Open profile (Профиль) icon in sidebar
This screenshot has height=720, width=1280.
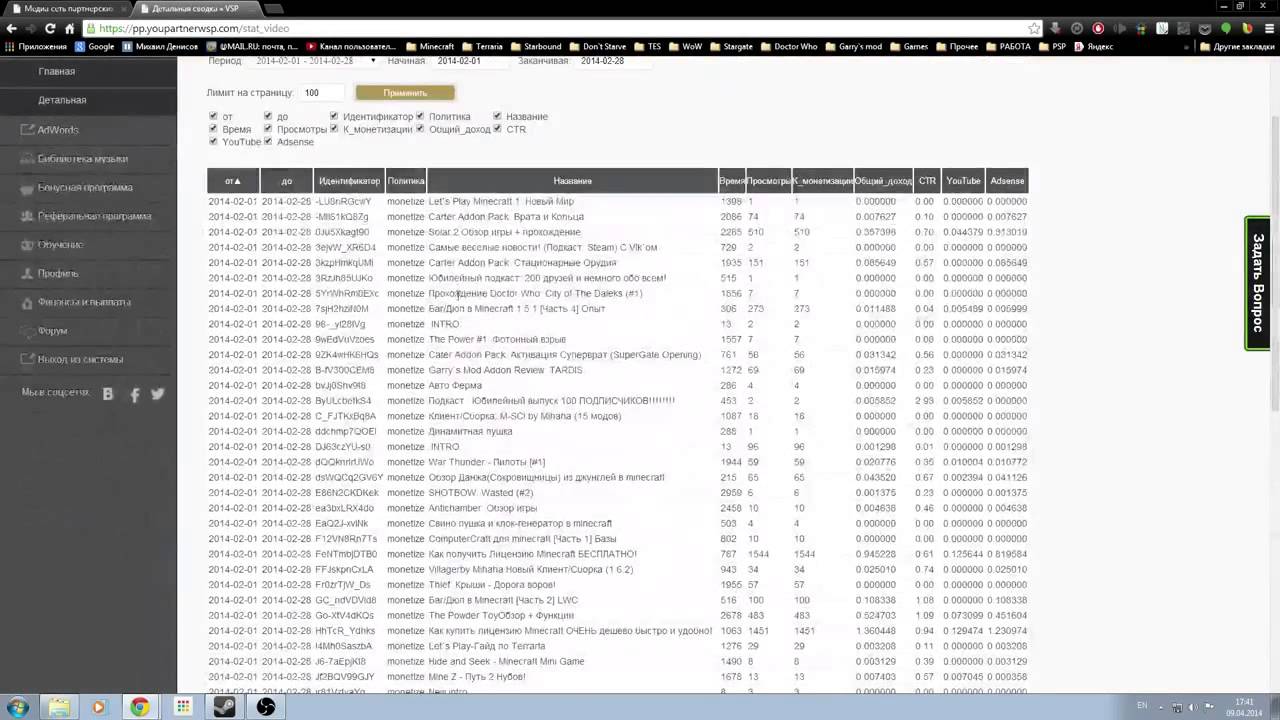tap(28, 273)
